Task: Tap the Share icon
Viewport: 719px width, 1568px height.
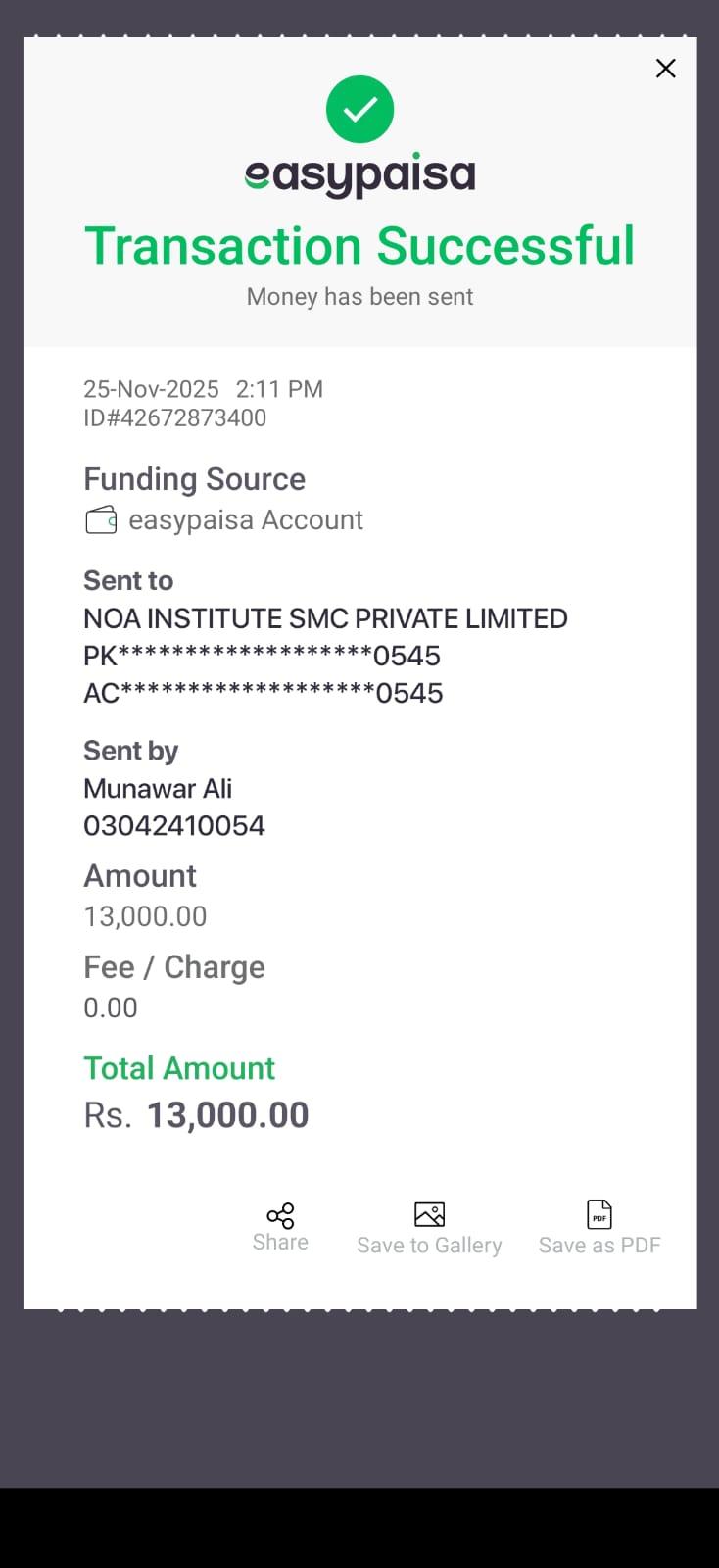Action: (x=280, y=1216)
